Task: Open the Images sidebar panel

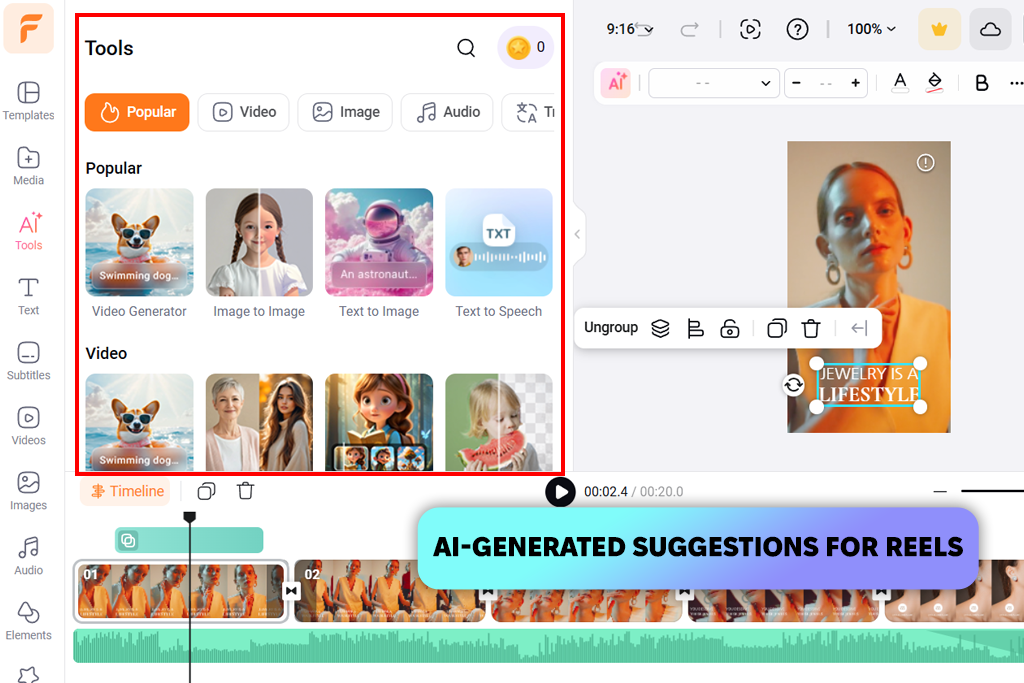Action: click(x=28, y=492)
